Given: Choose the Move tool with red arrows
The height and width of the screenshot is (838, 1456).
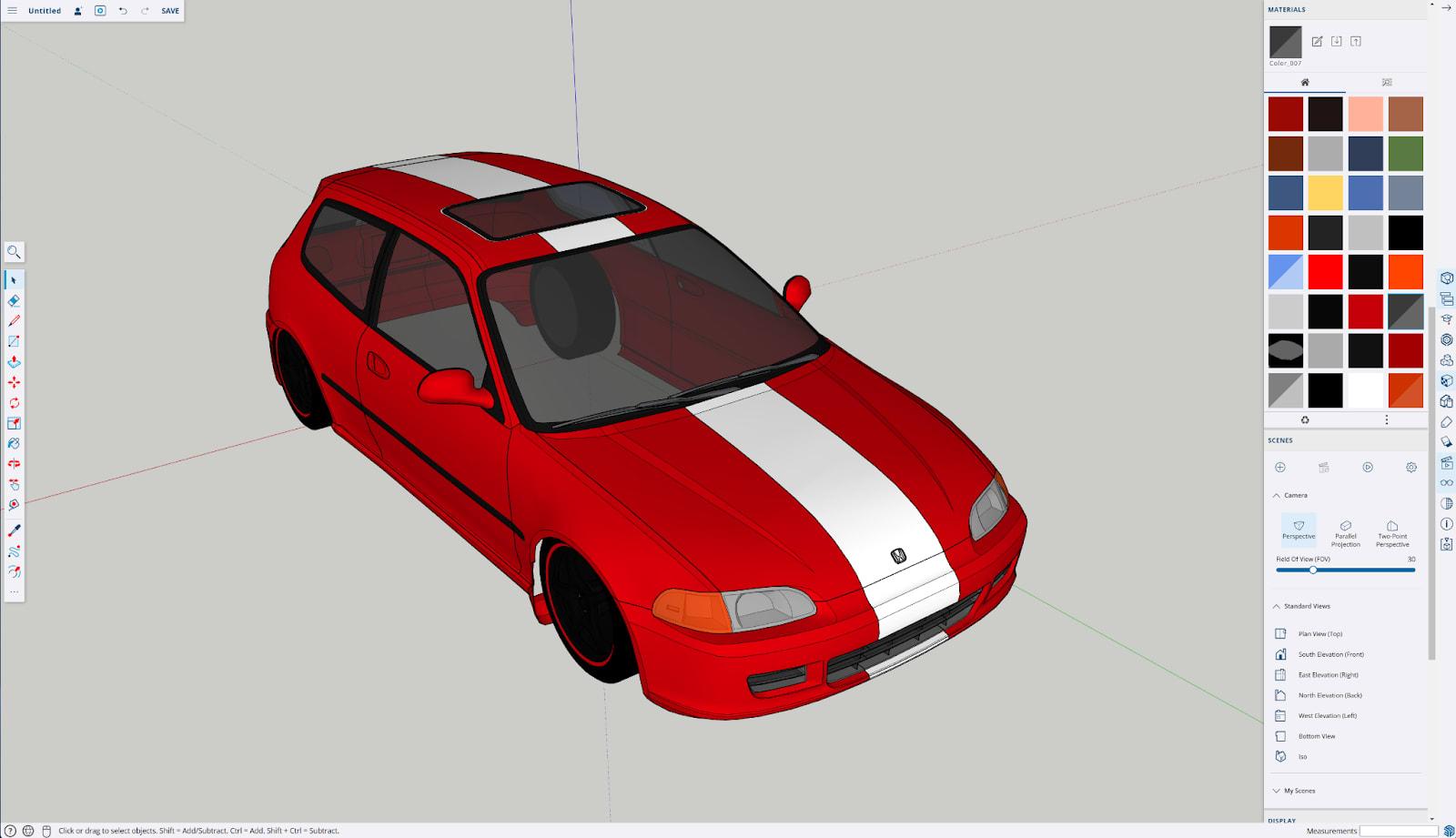Looking at the screenshot, I should [x=14, y=382].
